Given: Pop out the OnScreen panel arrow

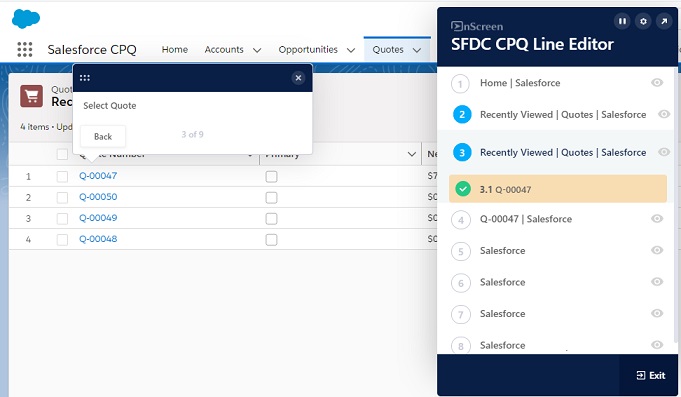Looking at the screenshot, I should click(x=664, y=21).
